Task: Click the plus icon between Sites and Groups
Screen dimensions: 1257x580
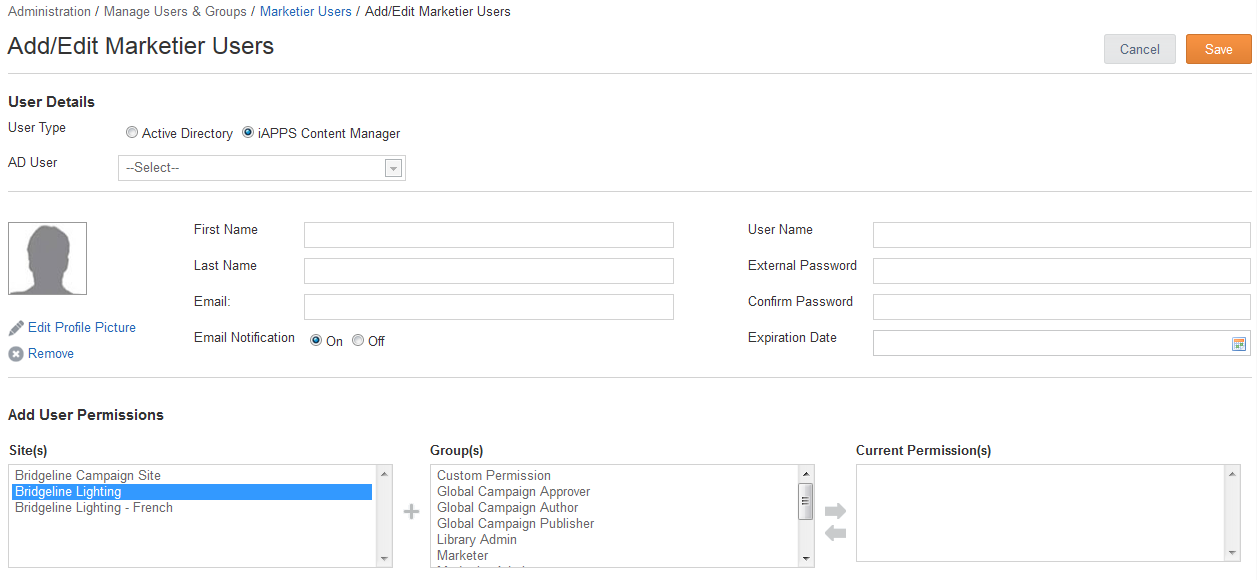Action: [x=411, y=512]
